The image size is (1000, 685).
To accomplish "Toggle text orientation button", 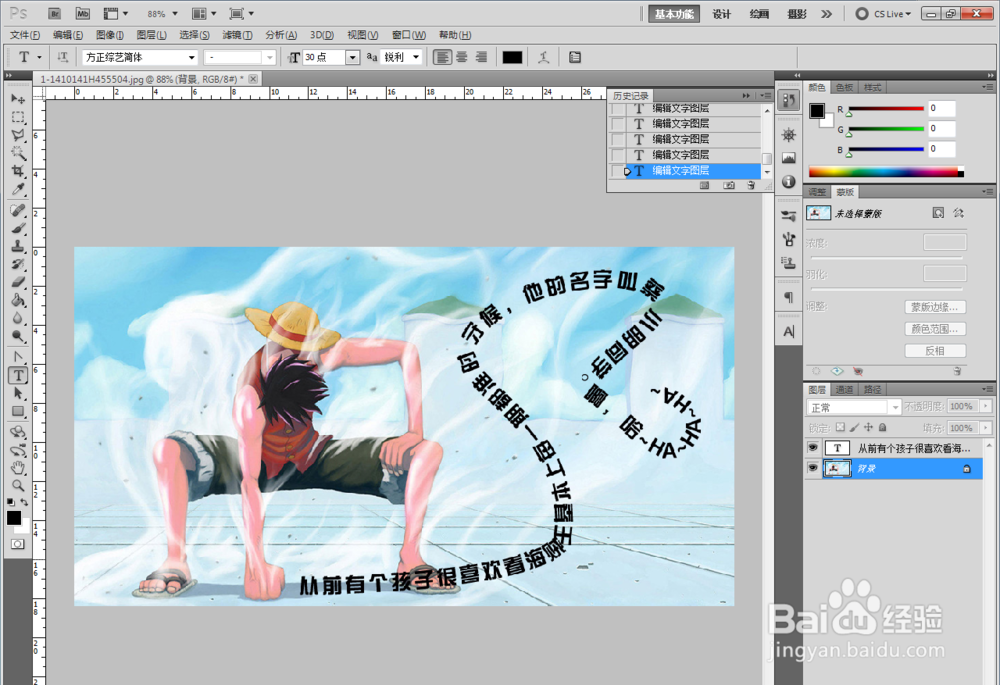I will coord(62,57).
